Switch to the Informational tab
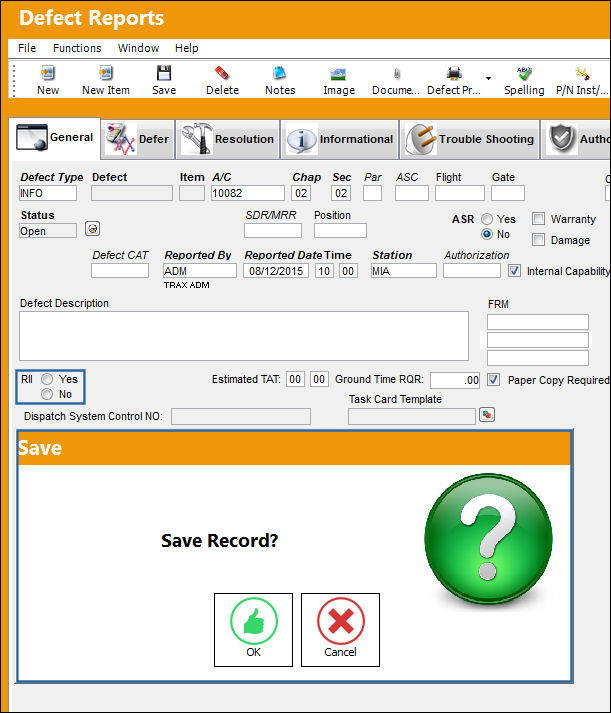The image size is (611, 713). (340, 139)
